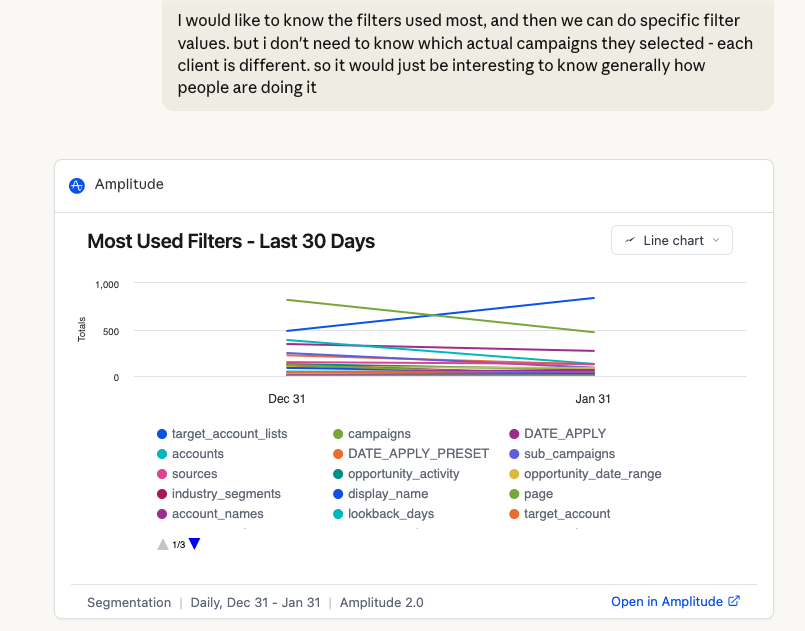Toggle opportunity_activity legend entry
Screen dimensions: 805x631
pos(403,474)
